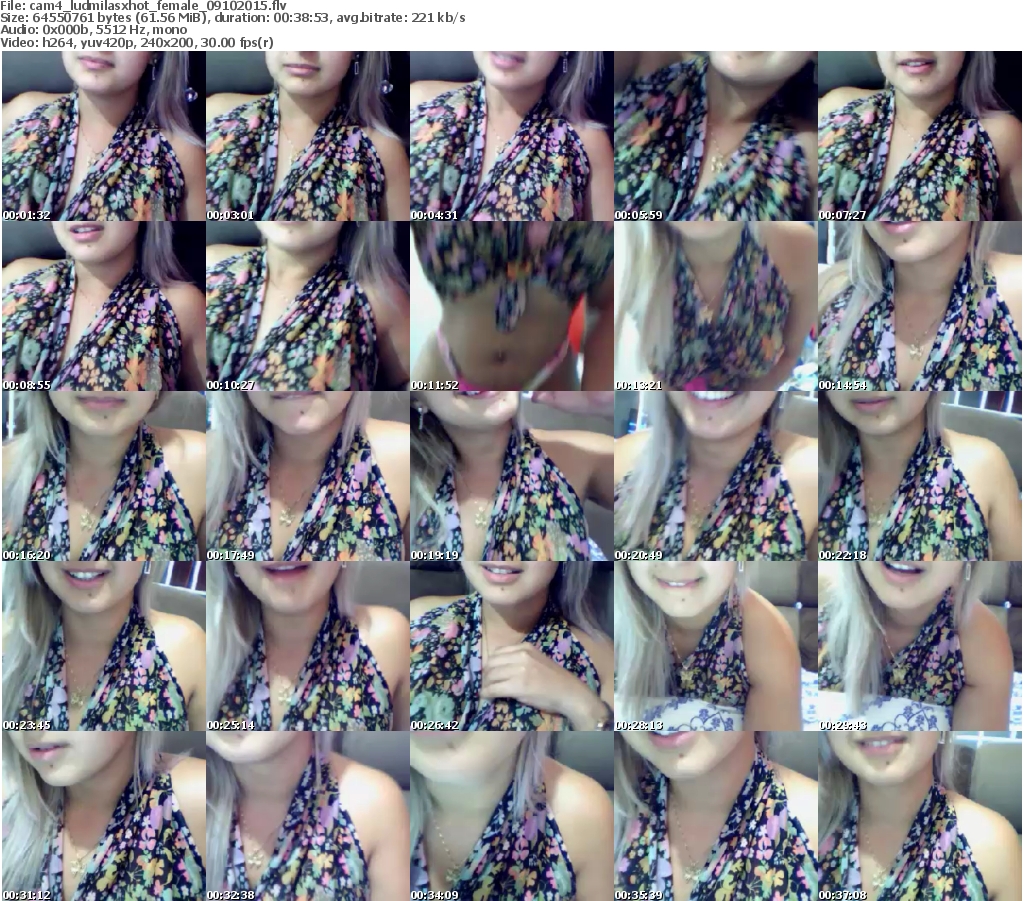Open the last frame, 00:37:08
This screenshot has width=1024, height=901.
coord(920,816)
